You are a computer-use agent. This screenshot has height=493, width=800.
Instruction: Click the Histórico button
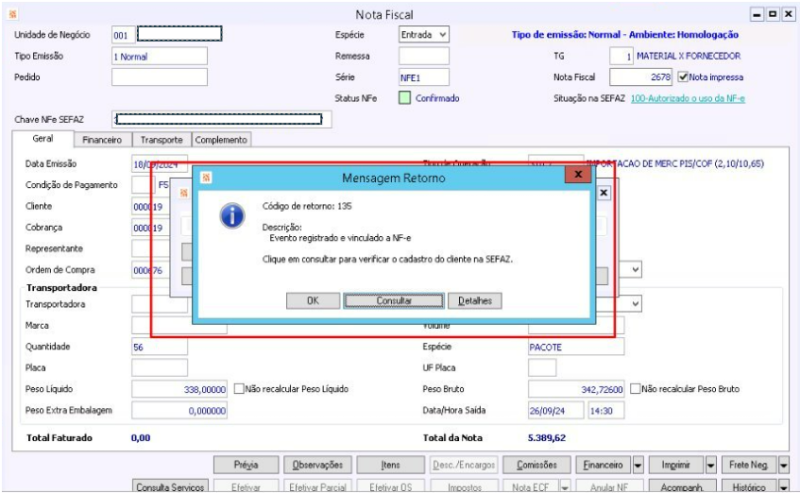pyautogui.click(x=748, y=487)
